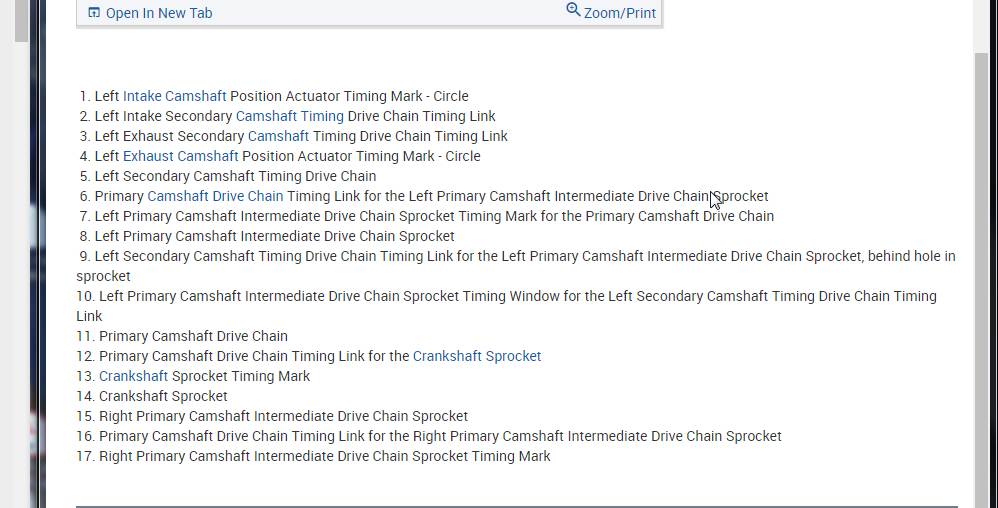
Task: Click item 15 Right Primary Camshaft Intermediate Sprocket text
Action: pyautogui.click(x=283, y=416)
